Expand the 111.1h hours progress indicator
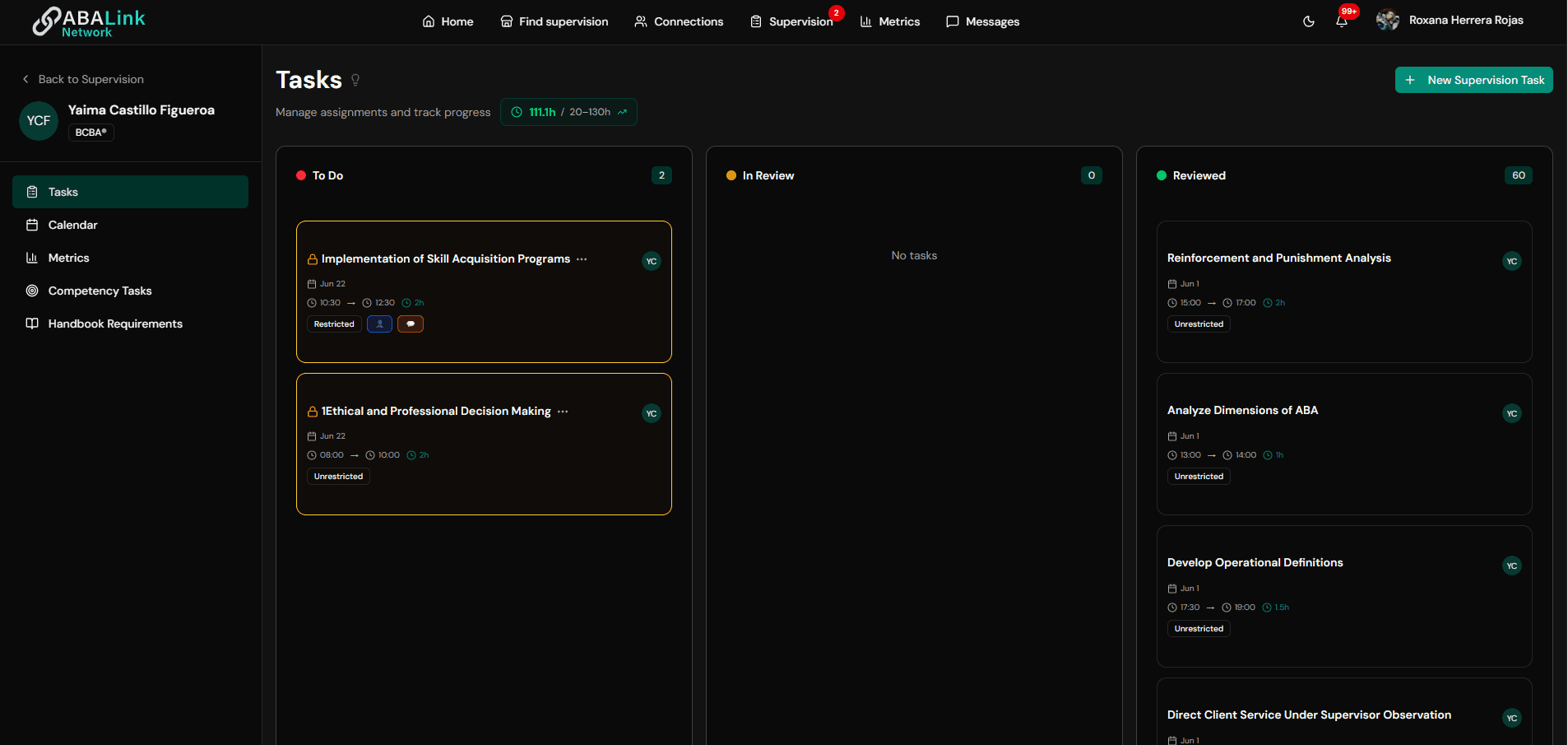 coord(568,112)
